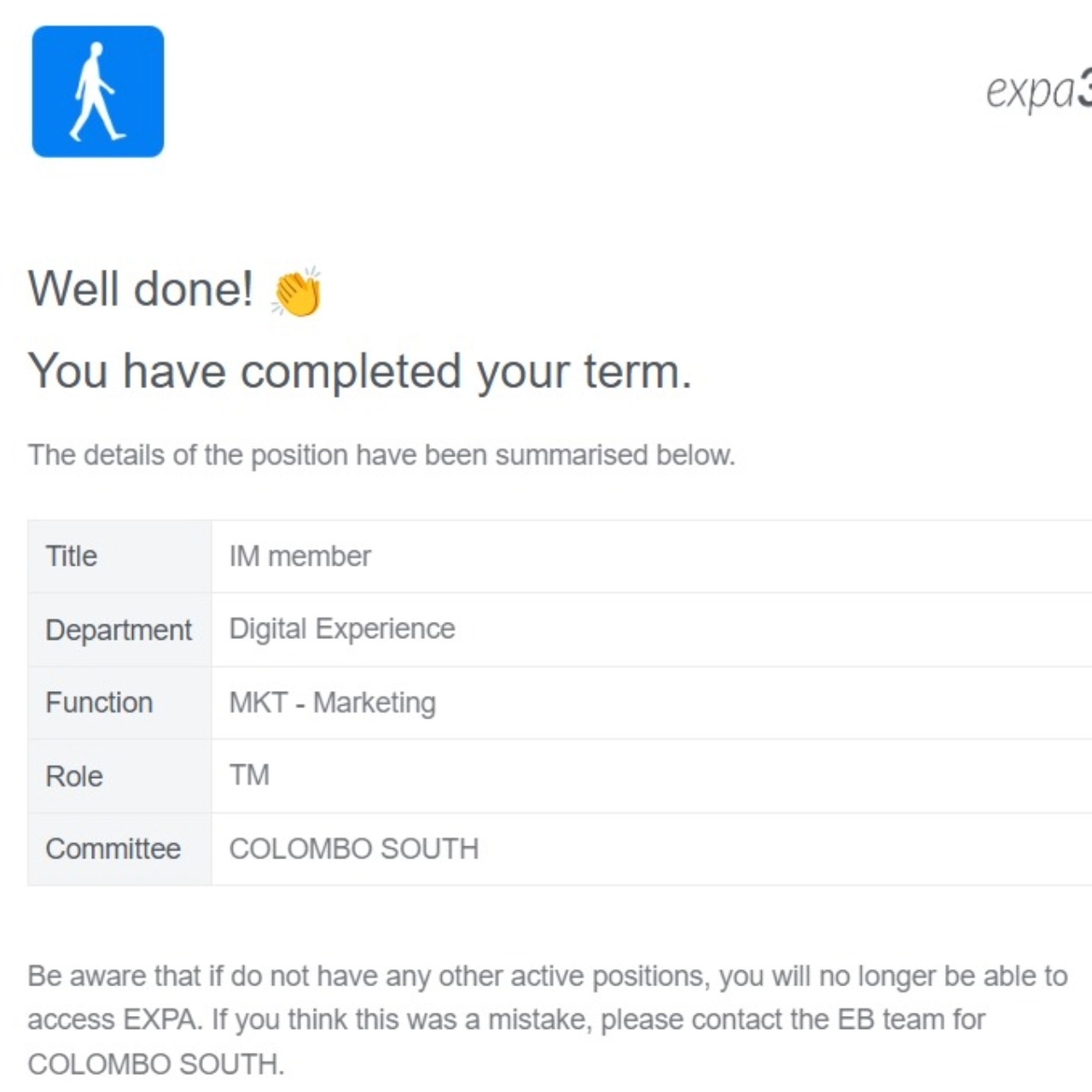The width and height of the screenshot is (1092, 1092).
Task: Click the position details summary sentence
Action: point(381,455)
